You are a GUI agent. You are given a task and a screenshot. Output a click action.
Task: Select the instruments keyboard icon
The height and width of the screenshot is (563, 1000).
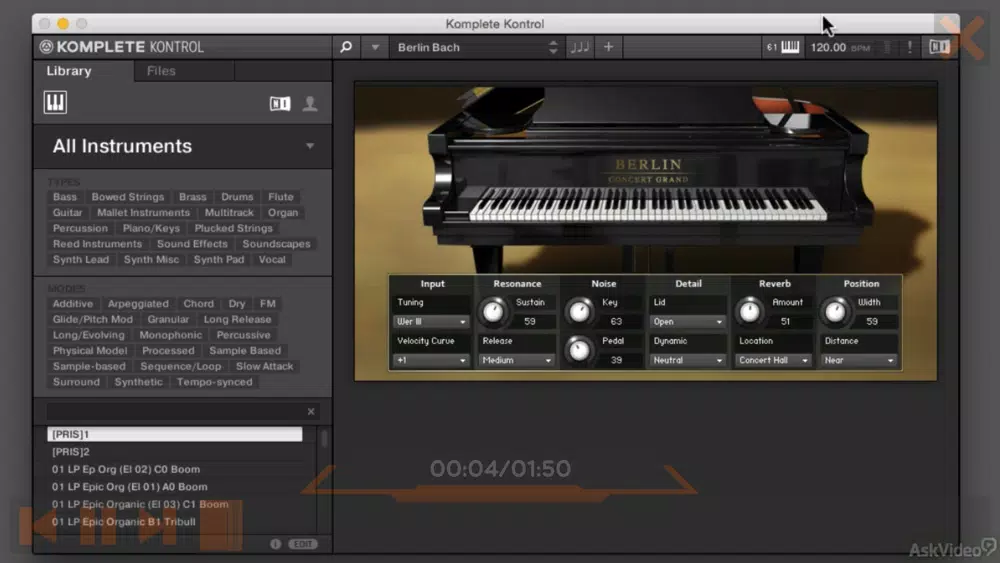tap(55, 102)
